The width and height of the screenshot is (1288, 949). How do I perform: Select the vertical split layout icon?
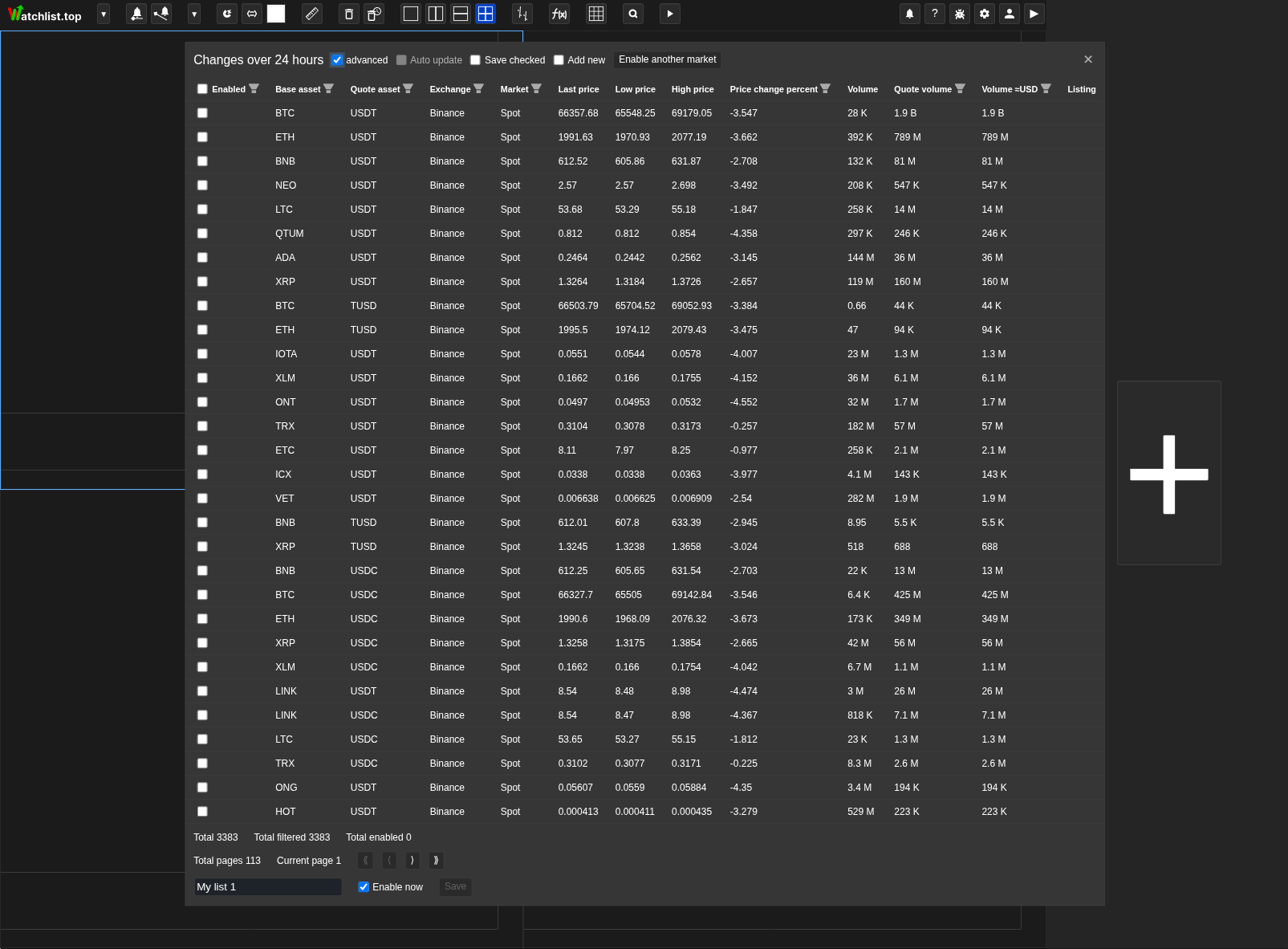pyautogui.click(x=436, y=14)
